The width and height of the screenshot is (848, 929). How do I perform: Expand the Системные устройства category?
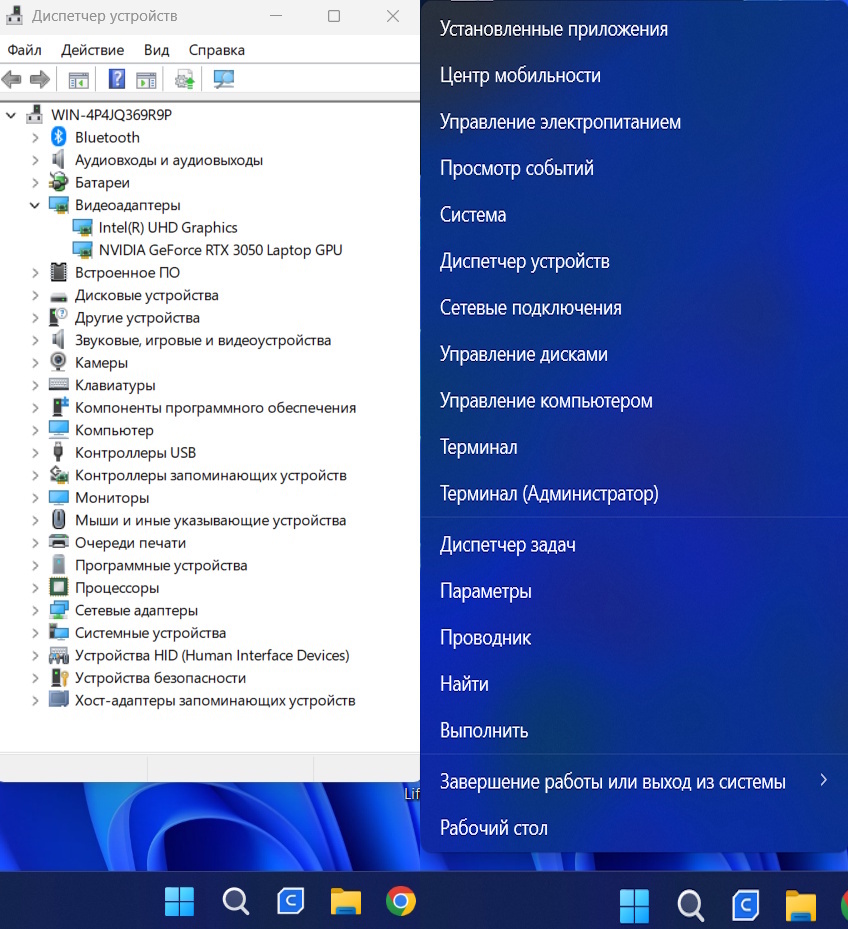coord(34,633)
